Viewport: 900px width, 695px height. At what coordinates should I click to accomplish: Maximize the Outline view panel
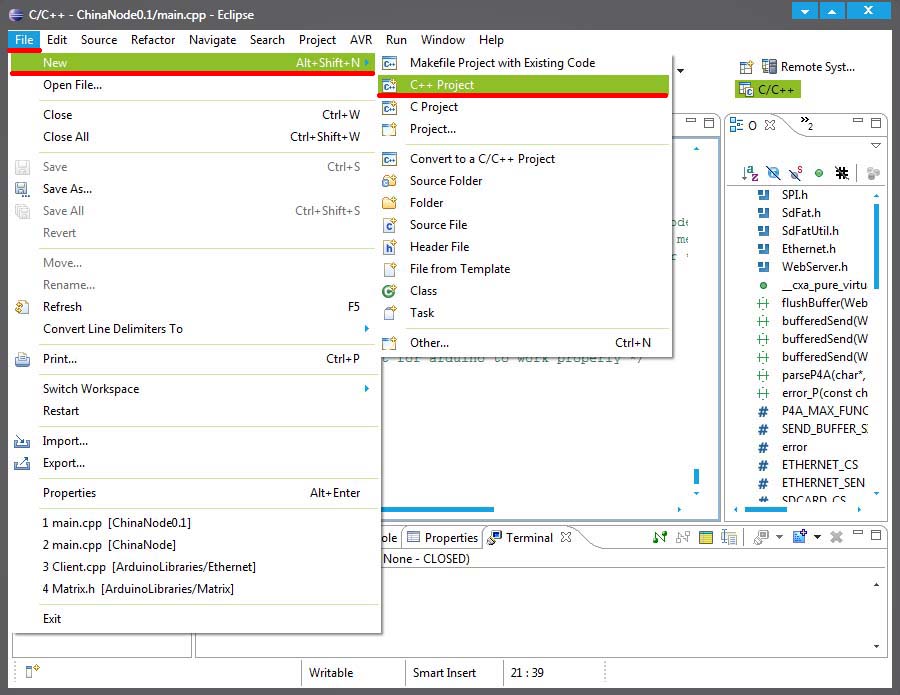pos(876,122)
